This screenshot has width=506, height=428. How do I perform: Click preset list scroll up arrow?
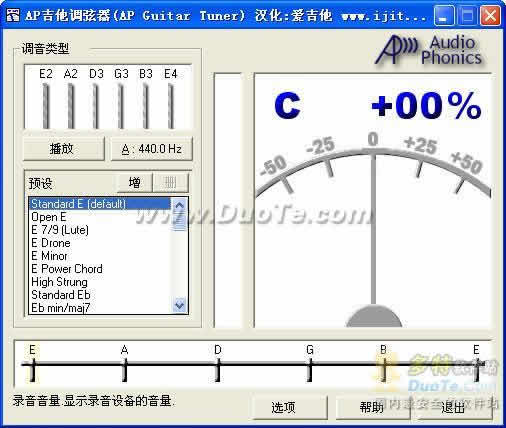[180, 205]
